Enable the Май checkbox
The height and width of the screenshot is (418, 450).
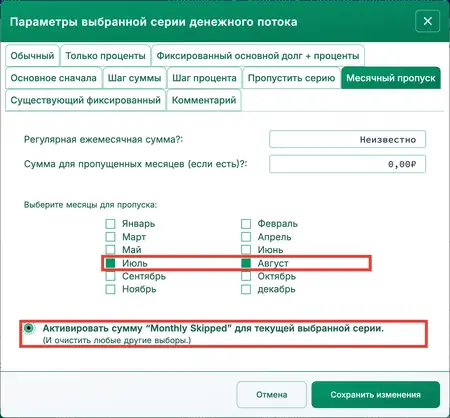[x=110, y=250]
